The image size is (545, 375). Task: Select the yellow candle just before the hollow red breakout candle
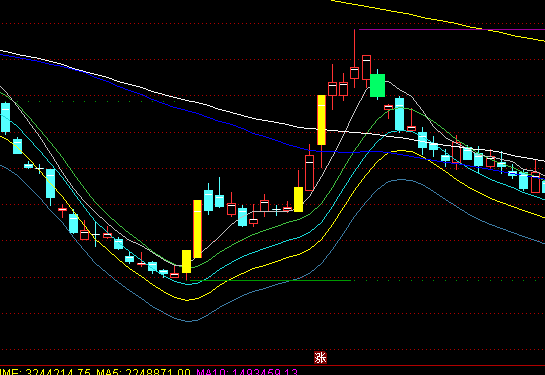click(x=299, y=199)
